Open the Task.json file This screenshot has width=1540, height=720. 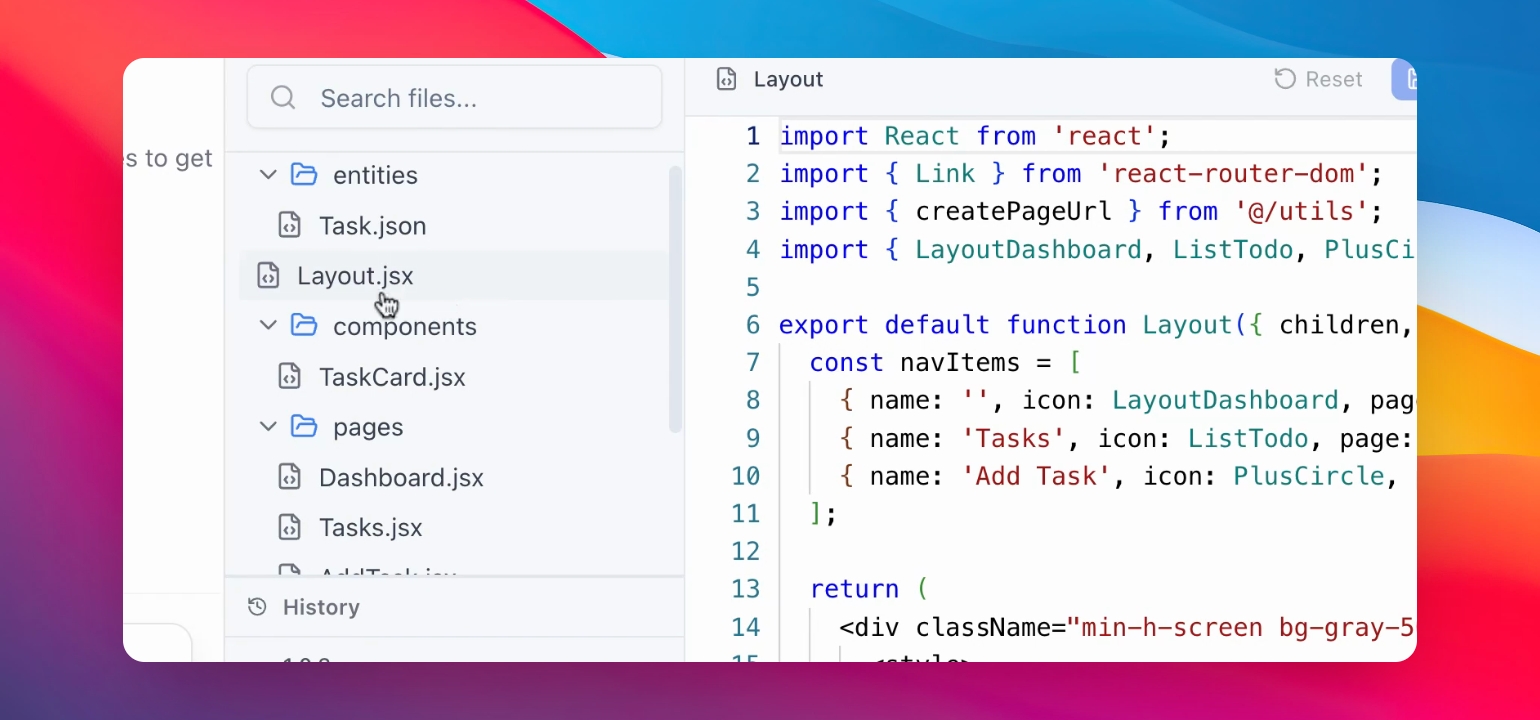[x=373, y=226]
